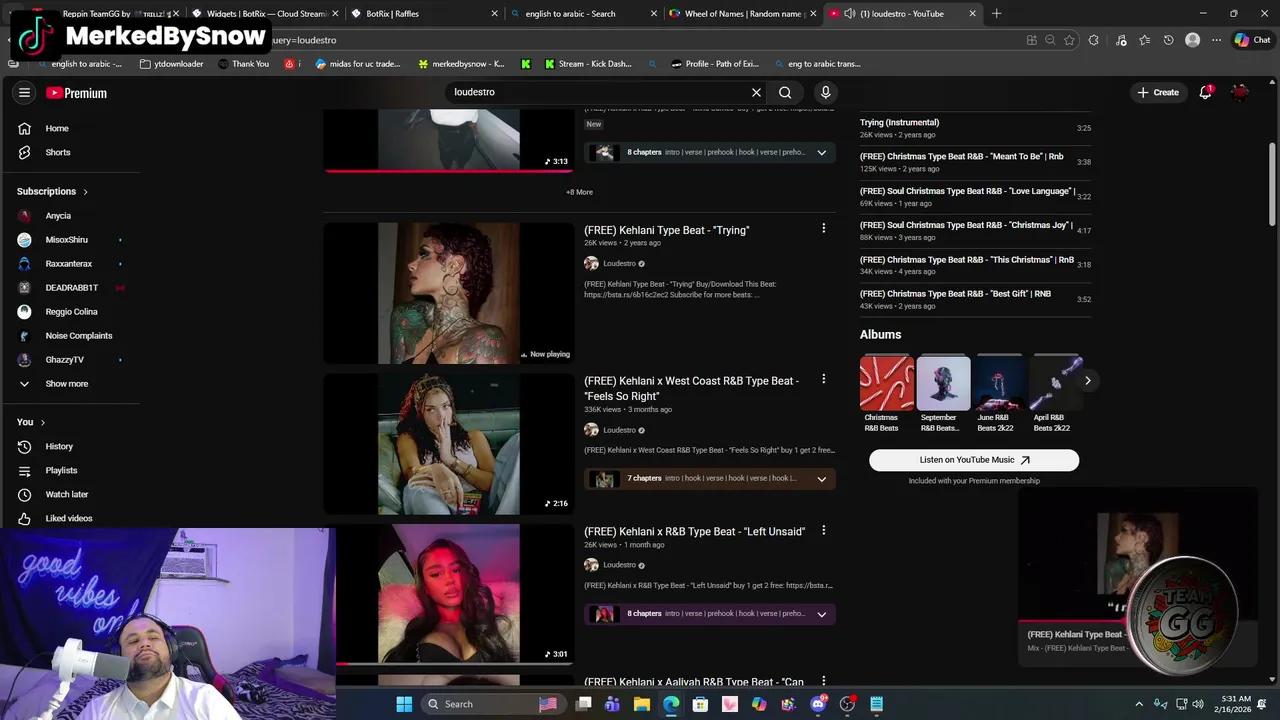Open "(FREE) Kehlani Type Beat - Trying" title

pyautogui.click(x=666, y=230)
